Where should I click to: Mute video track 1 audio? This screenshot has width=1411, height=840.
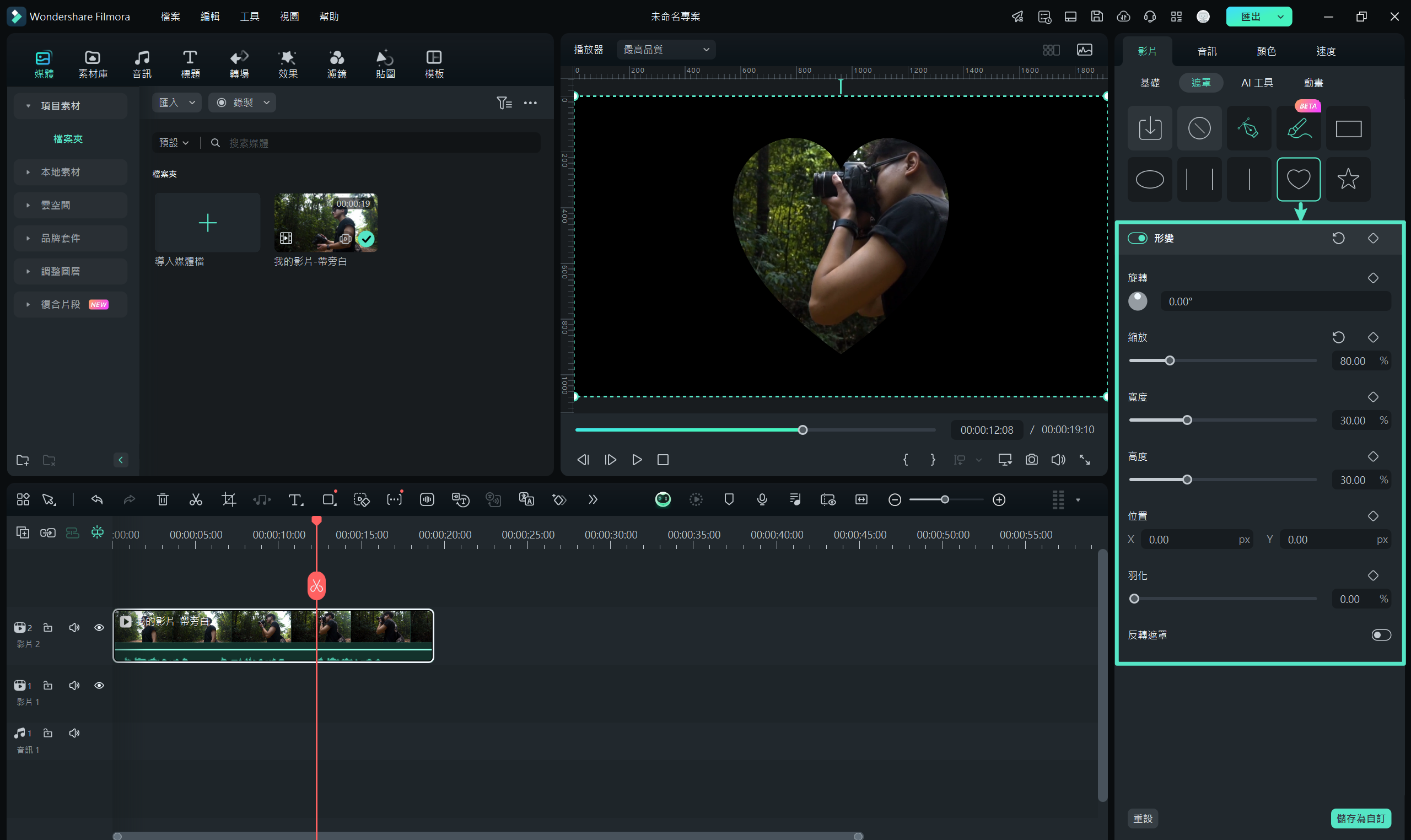pos(74,686)
